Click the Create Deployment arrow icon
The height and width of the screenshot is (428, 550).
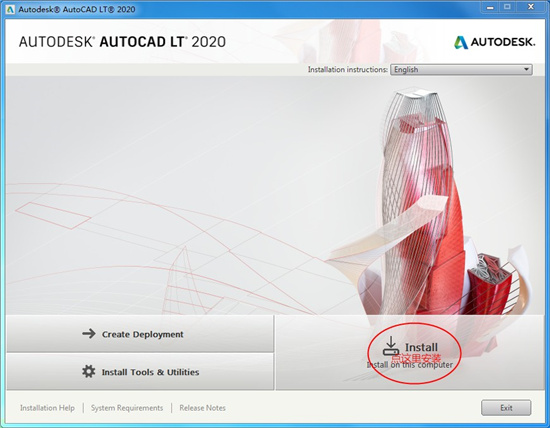(x=89, y=334)
